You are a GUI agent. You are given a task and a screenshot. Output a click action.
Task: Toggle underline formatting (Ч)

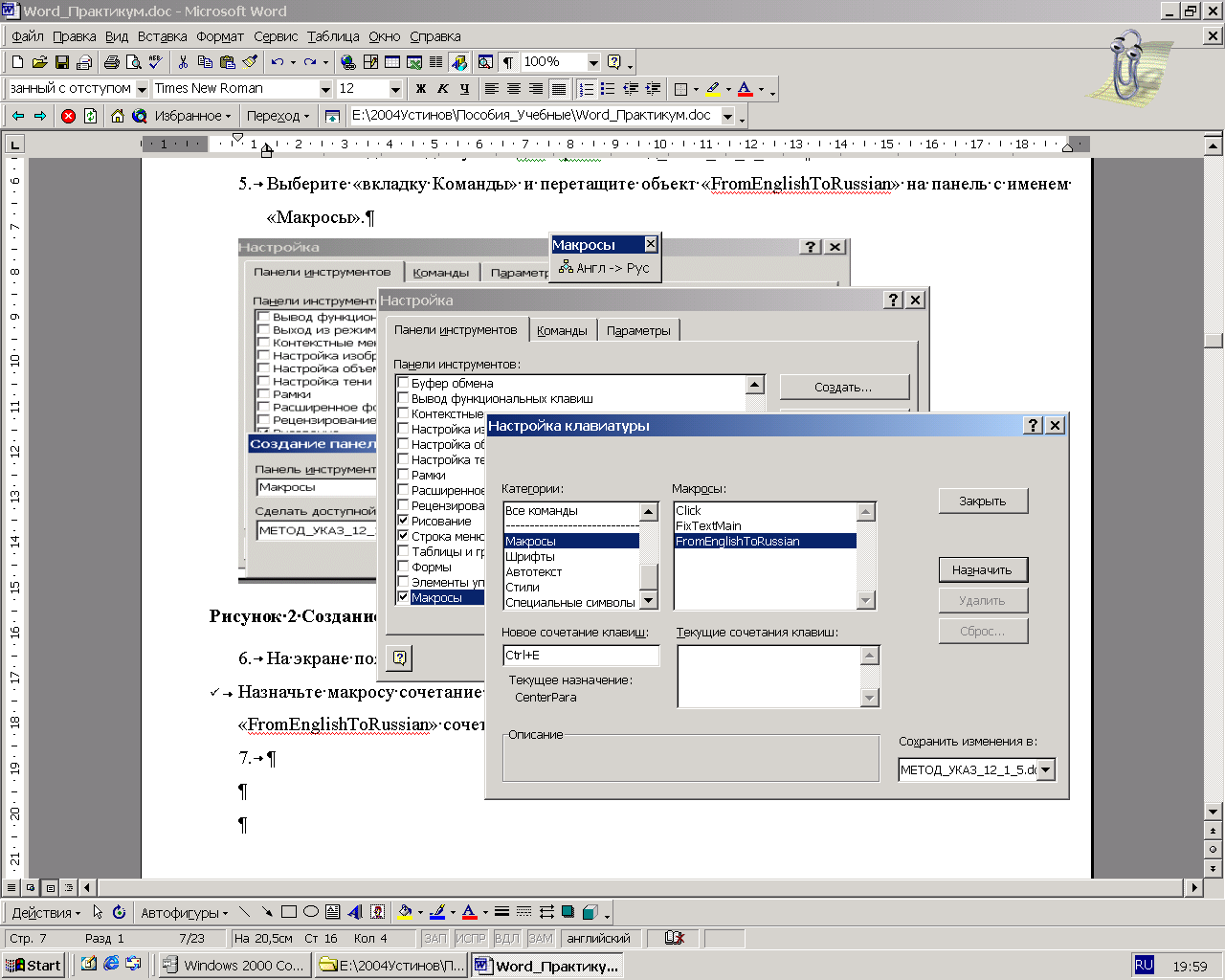[465, 89]
